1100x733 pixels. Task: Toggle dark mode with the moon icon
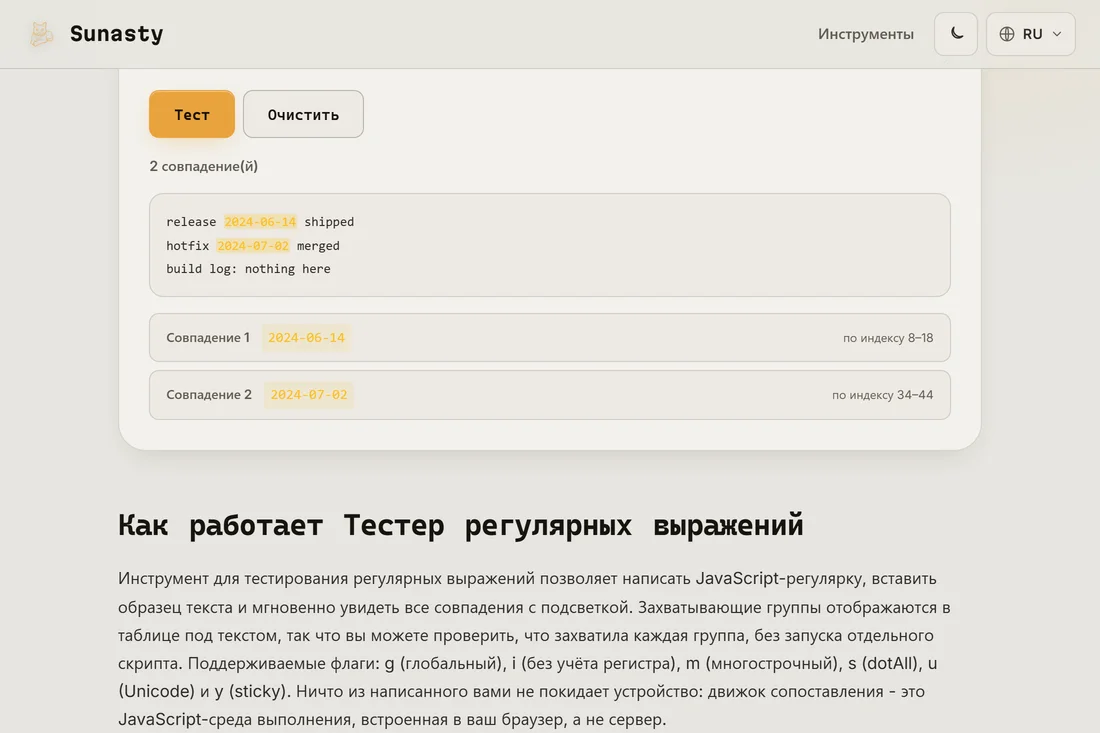[x=955, y=34]
